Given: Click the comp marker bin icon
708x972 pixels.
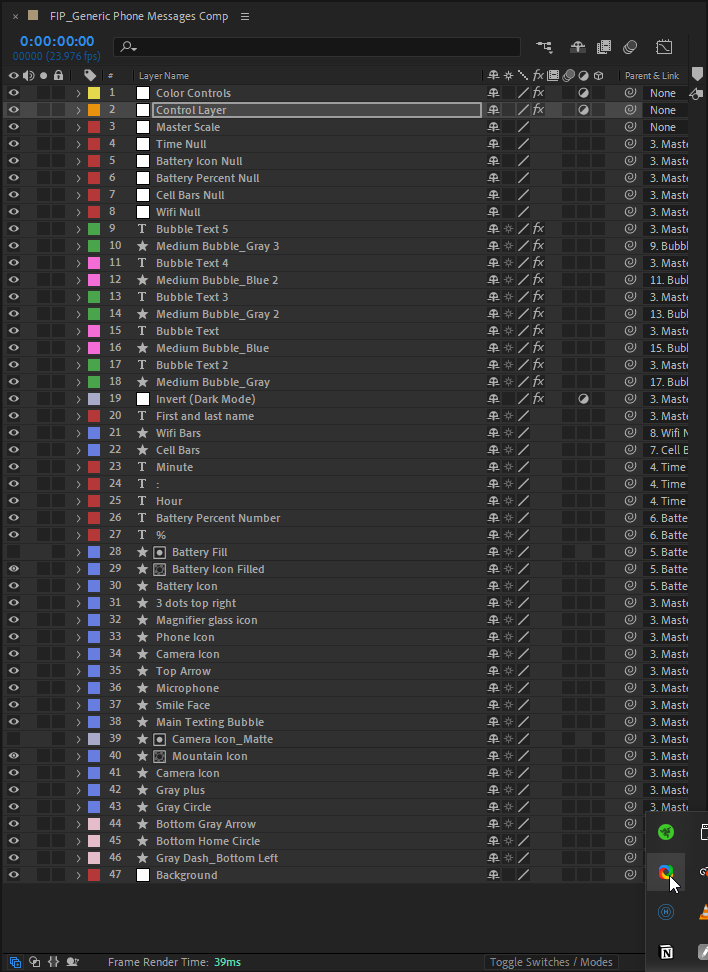Looking at the screenshot, I should point(697,74).
